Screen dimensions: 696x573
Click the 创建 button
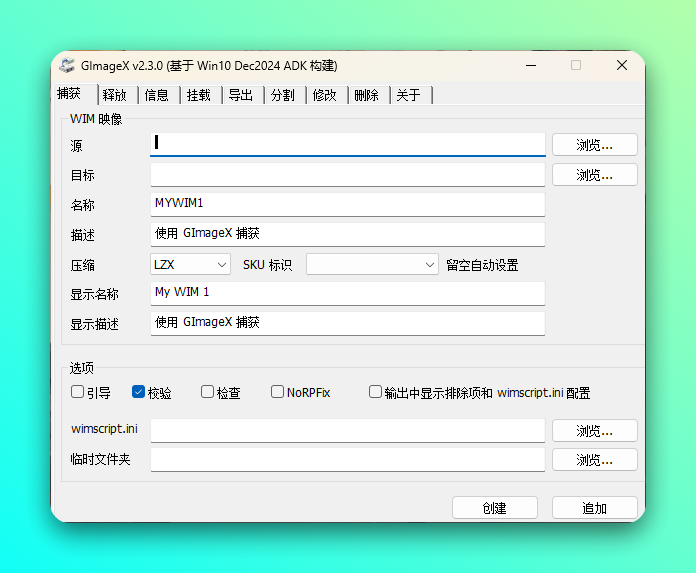pyautogui.click(x=495, y=507)
